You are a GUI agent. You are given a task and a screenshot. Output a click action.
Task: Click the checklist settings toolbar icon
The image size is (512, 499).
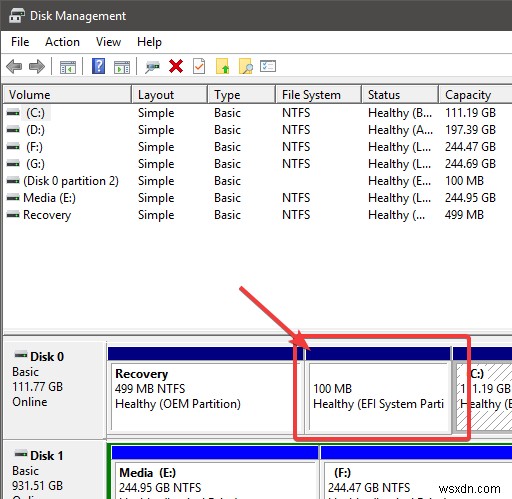pyautogui.click(x=268, y=66)
